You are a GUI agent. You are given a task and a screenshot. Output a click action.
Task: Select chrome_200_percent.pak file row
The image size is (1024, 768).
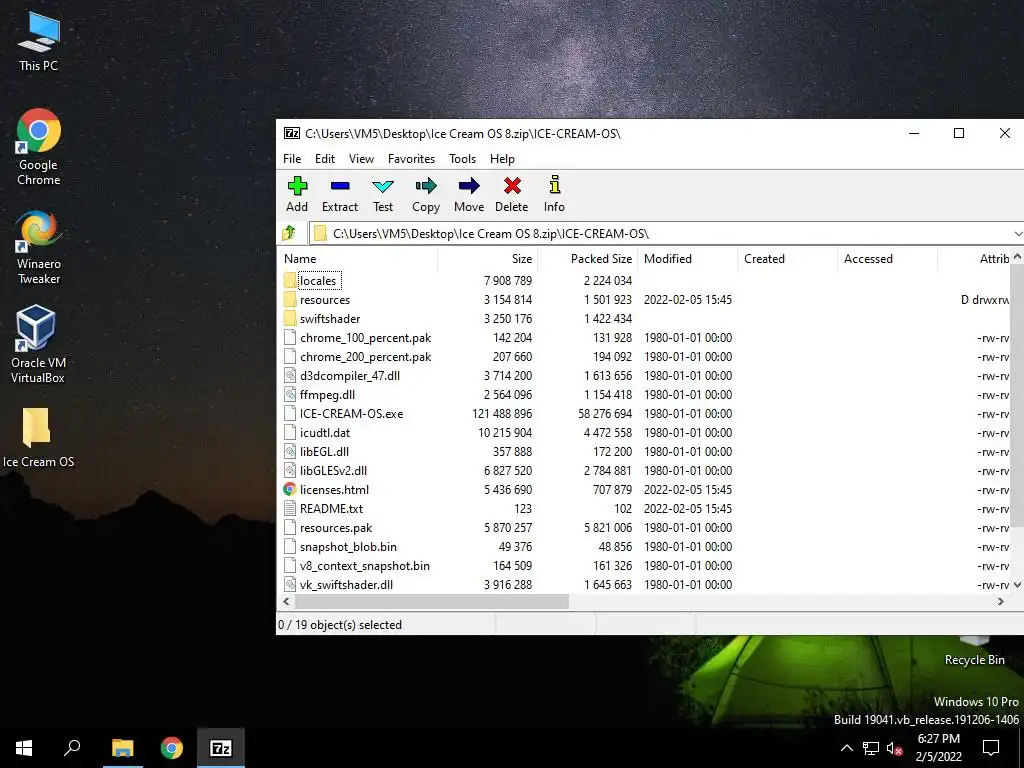pos(645,357)
